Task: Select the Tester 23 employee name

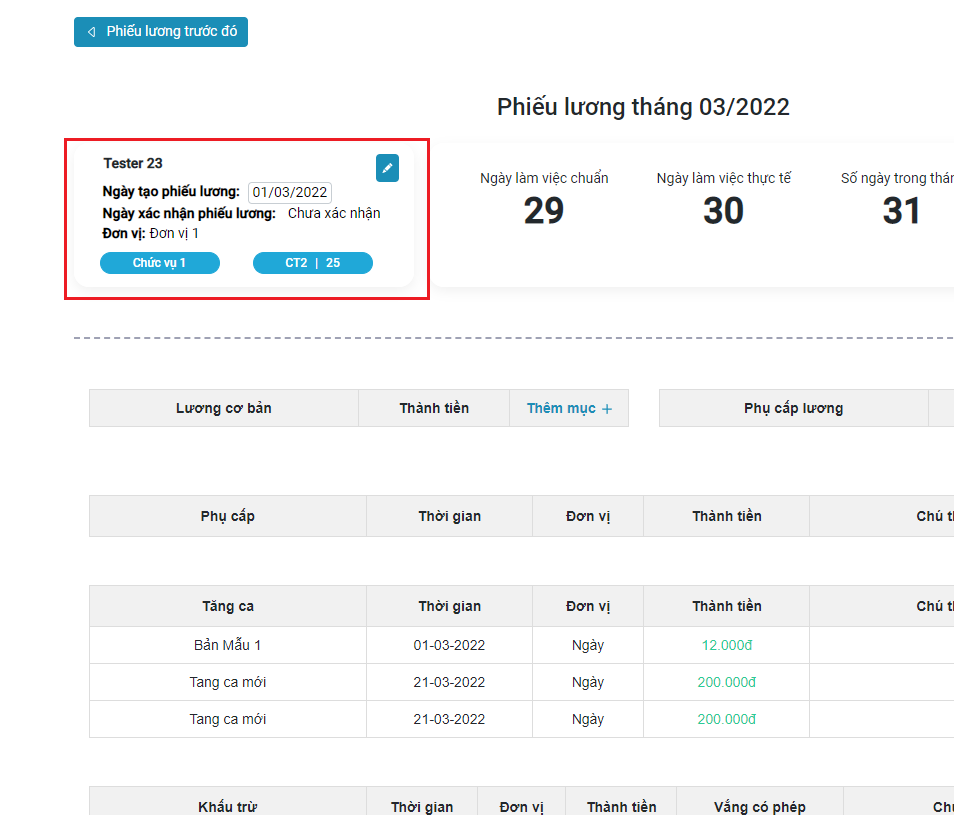Action: point(133,163)
